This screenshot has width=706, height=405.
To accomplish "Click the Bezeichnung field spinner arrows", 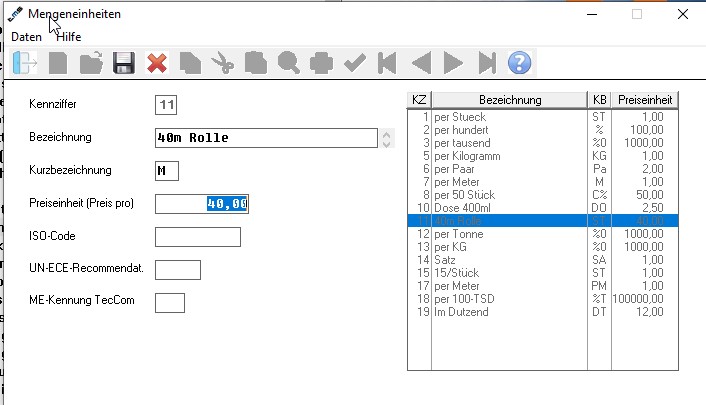I will point(386,138).
